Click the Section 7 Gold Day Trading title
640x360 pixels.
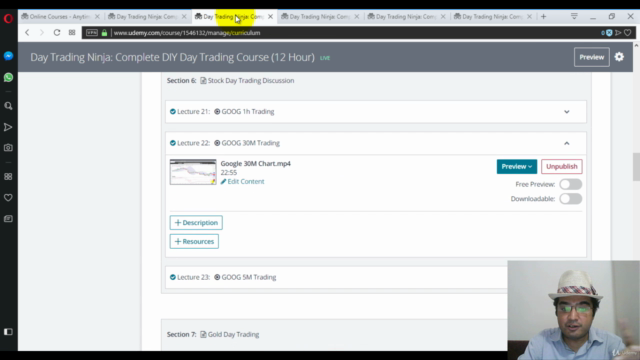coord(233,335)
